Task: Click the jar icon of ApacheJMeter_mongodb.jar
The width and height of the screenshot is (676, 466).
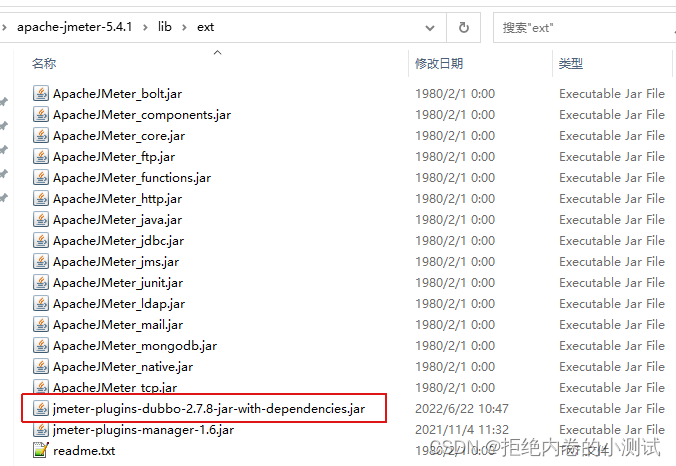Action: [x=41, y=346]
